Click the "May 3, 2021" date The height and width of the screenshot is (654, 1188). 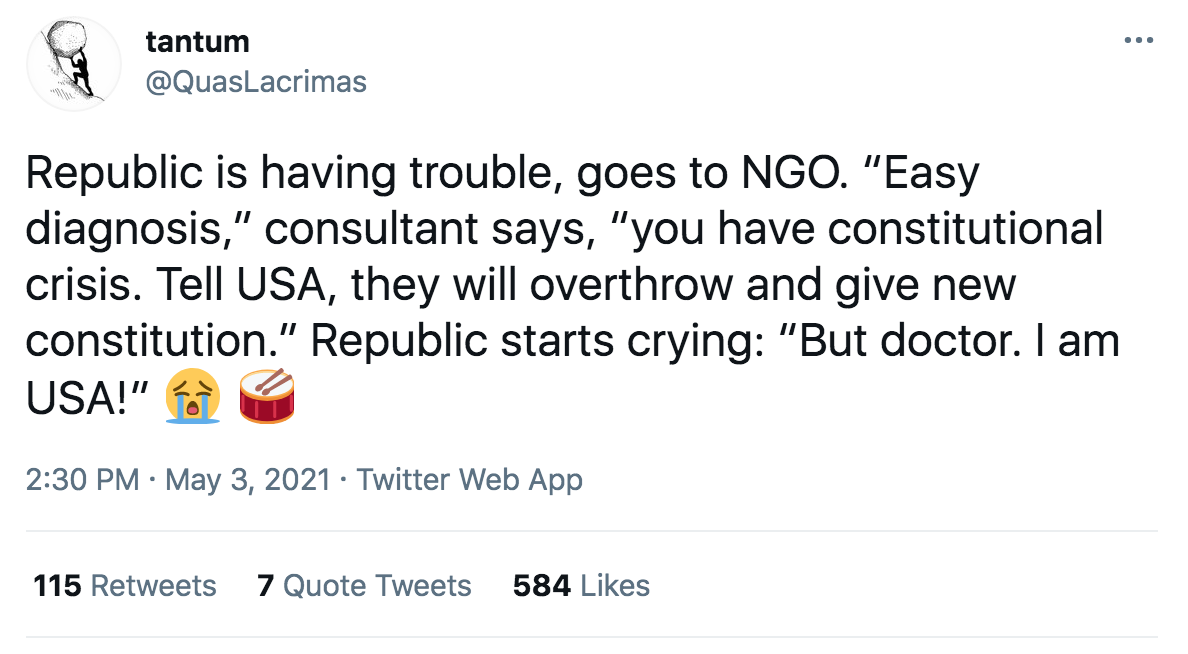coord(247,480)
